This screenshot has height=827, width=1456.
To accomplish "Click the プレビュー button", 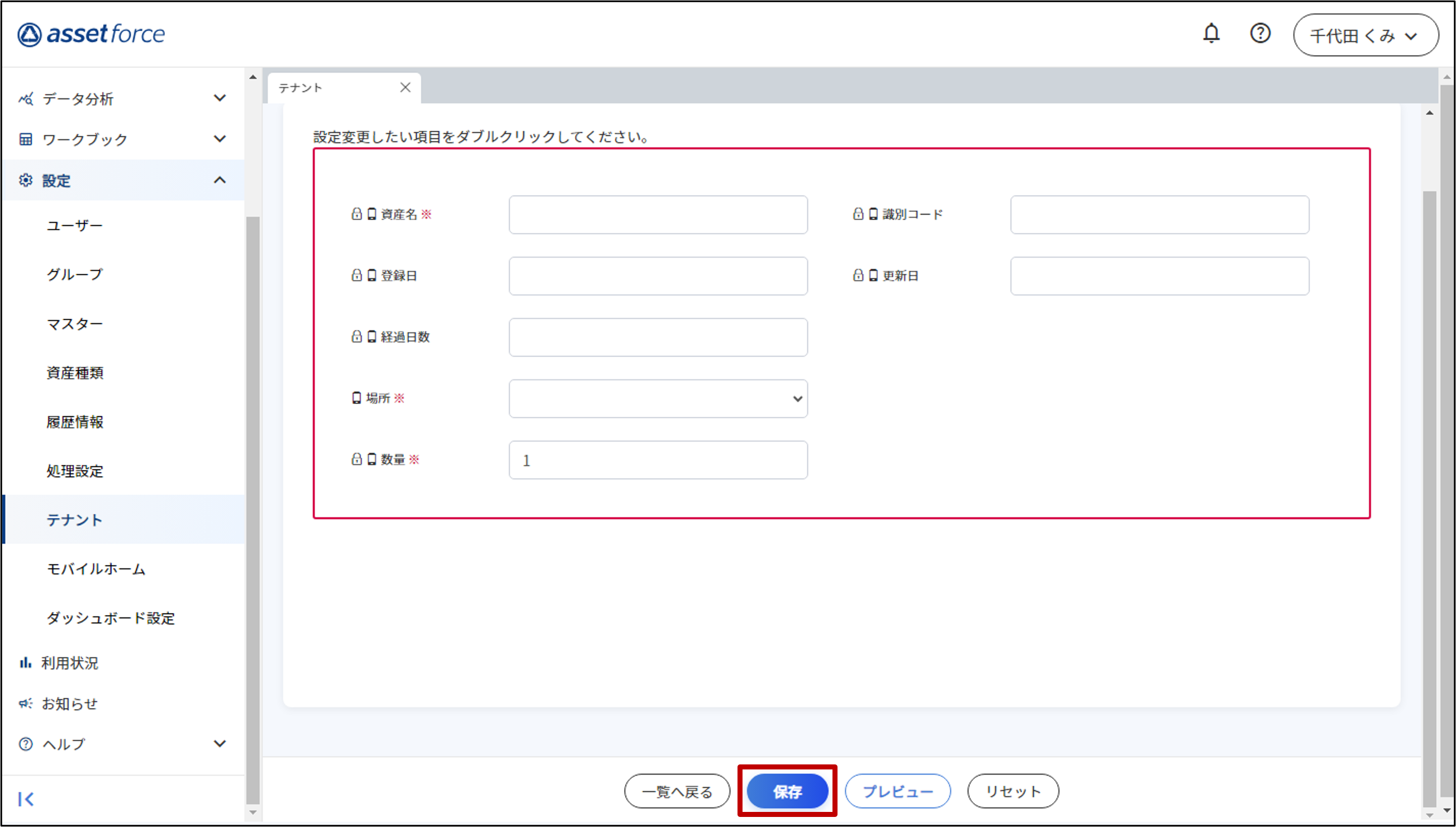I will [x=897, y=791].
